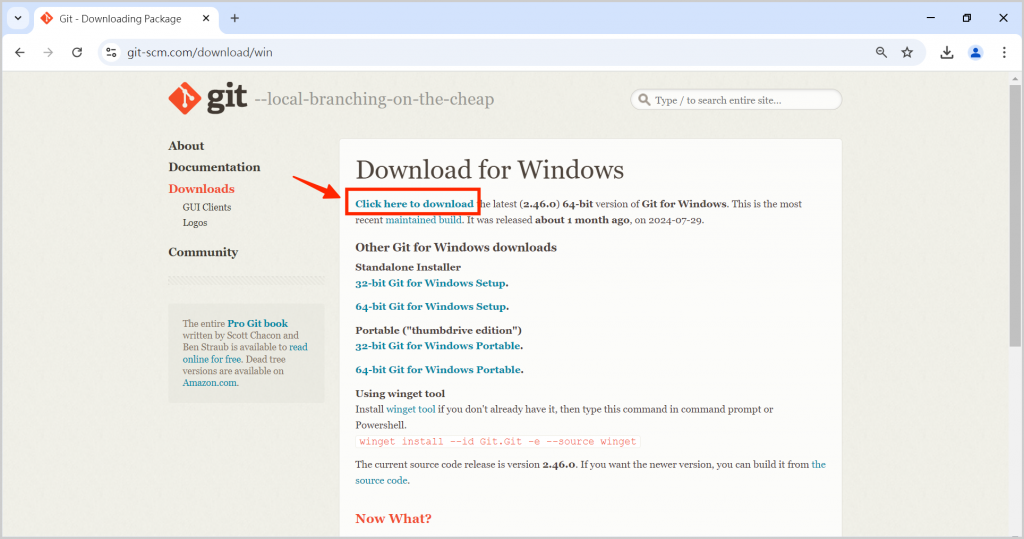1024x539 pixels.
Task: Open the 'maintained build' link
Action: point(423,220)
